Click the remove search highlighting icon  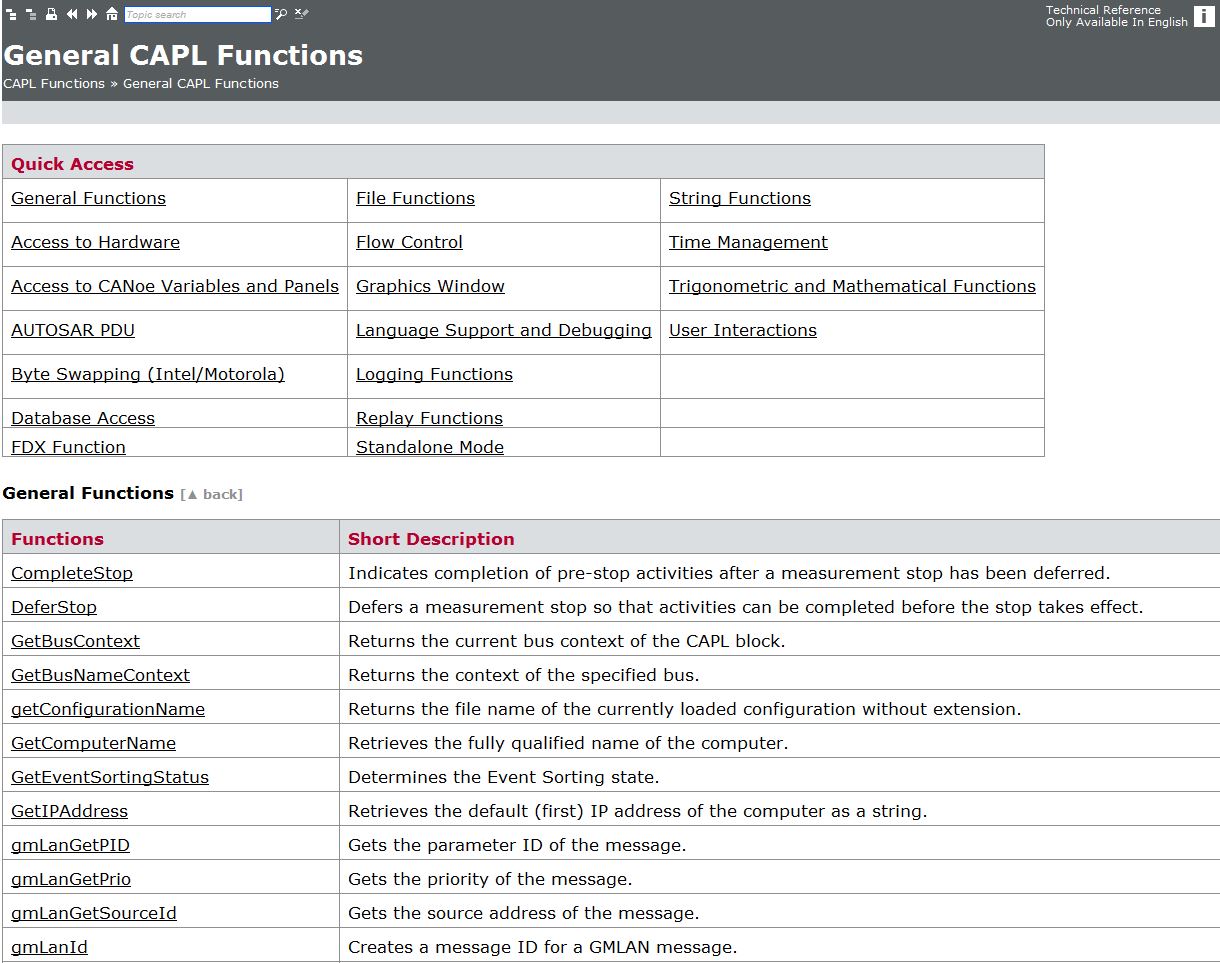click(301, 14)
